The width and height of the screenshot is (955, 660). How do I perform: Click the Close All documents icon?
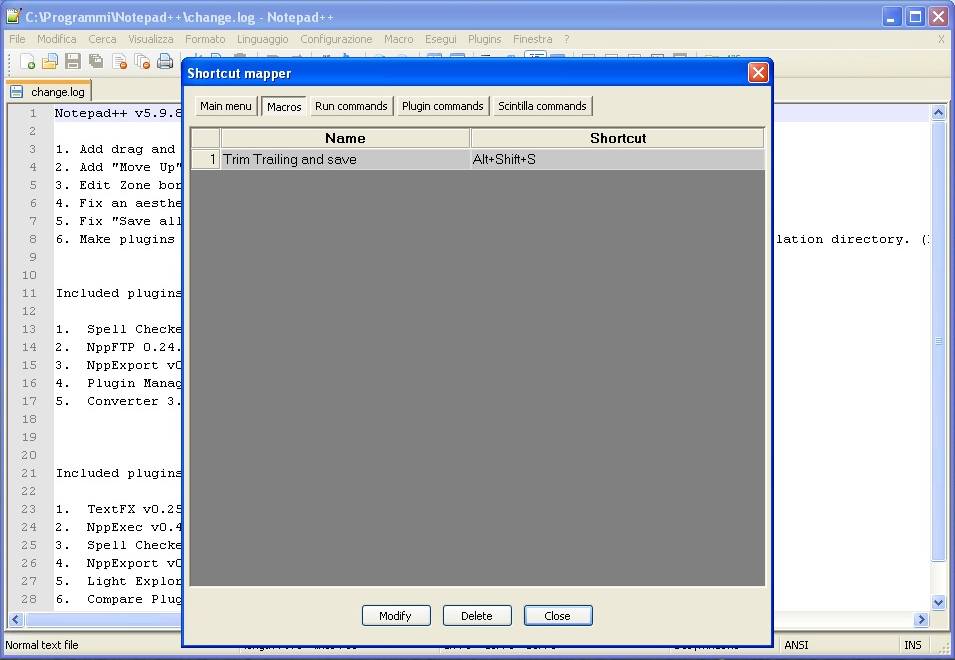(142, 63)
